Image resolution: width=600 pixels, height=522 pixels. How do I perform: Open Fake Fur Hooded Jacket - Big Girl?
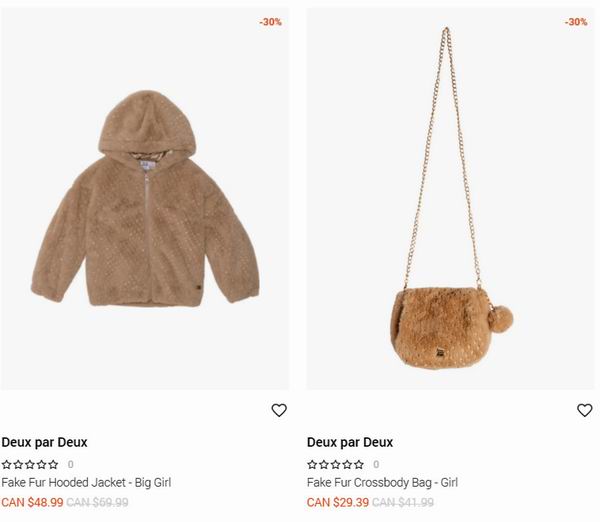pos(86,482)
